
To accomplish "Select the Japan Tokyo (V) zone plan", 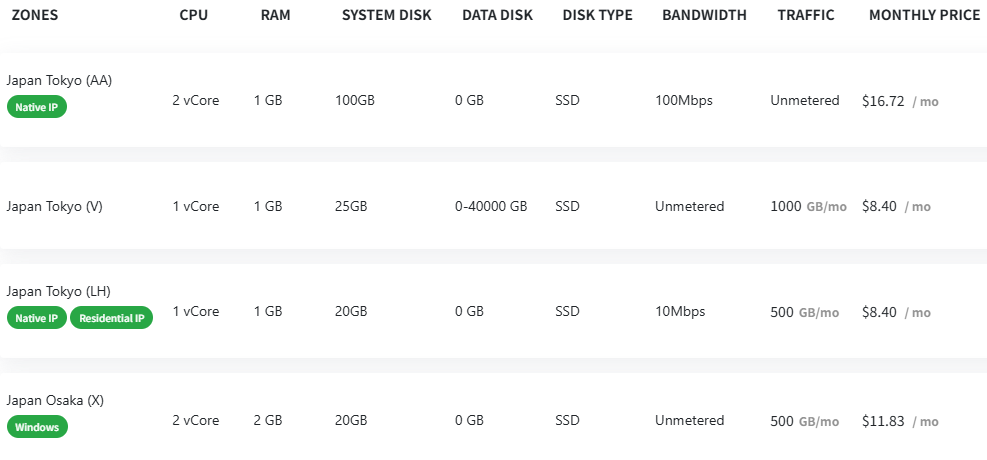I will click(x=54, y=206).
